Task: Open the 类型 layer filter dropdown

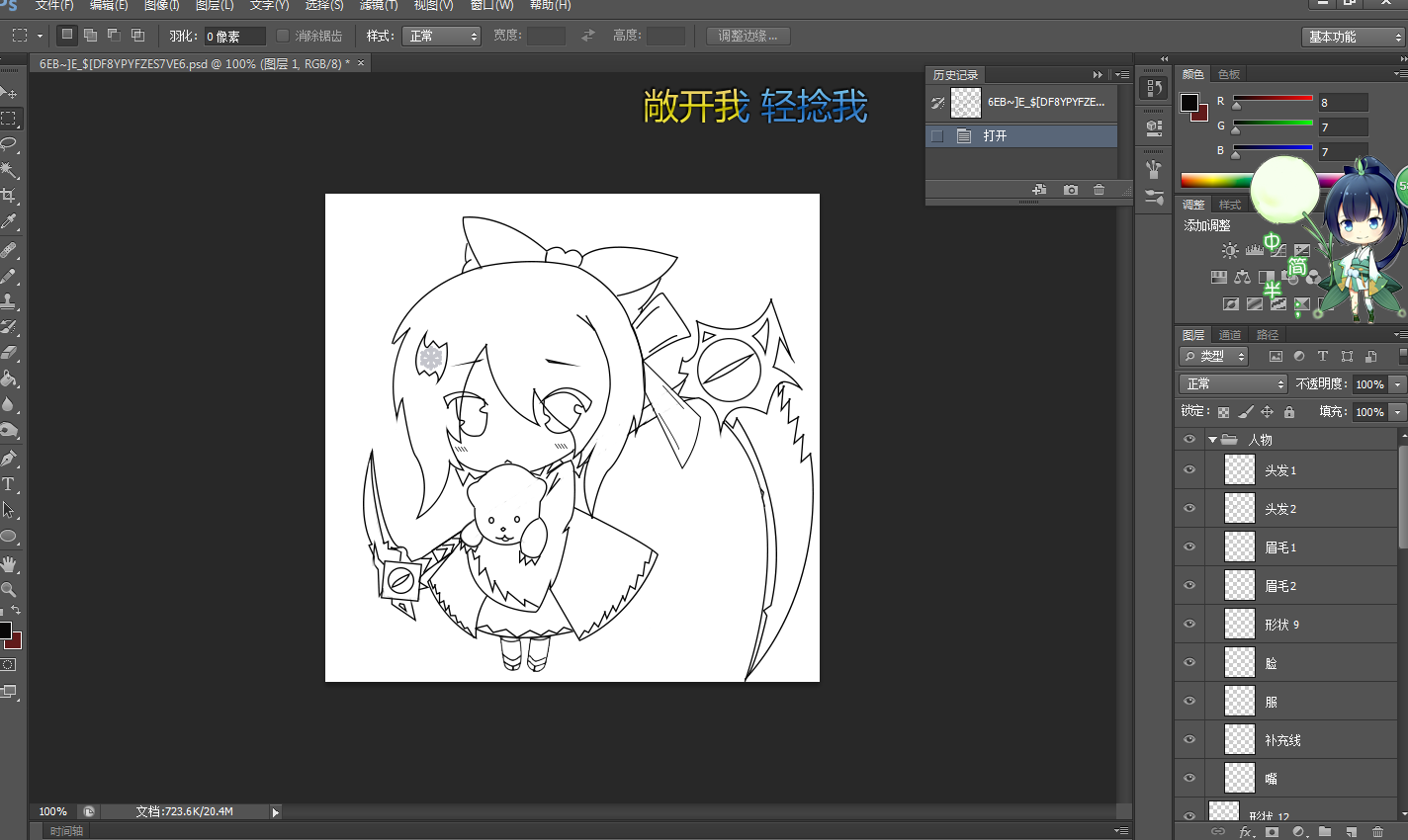Action: coord(1214,357)
